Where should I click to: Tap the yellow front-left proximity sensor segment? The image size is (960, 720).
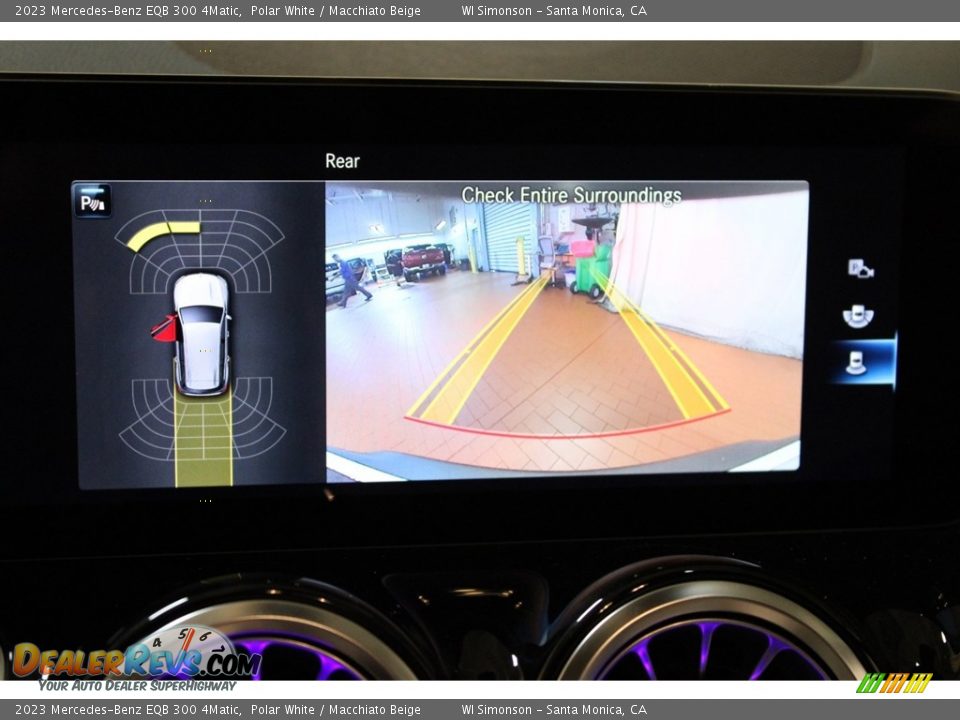tap(162, 235)
